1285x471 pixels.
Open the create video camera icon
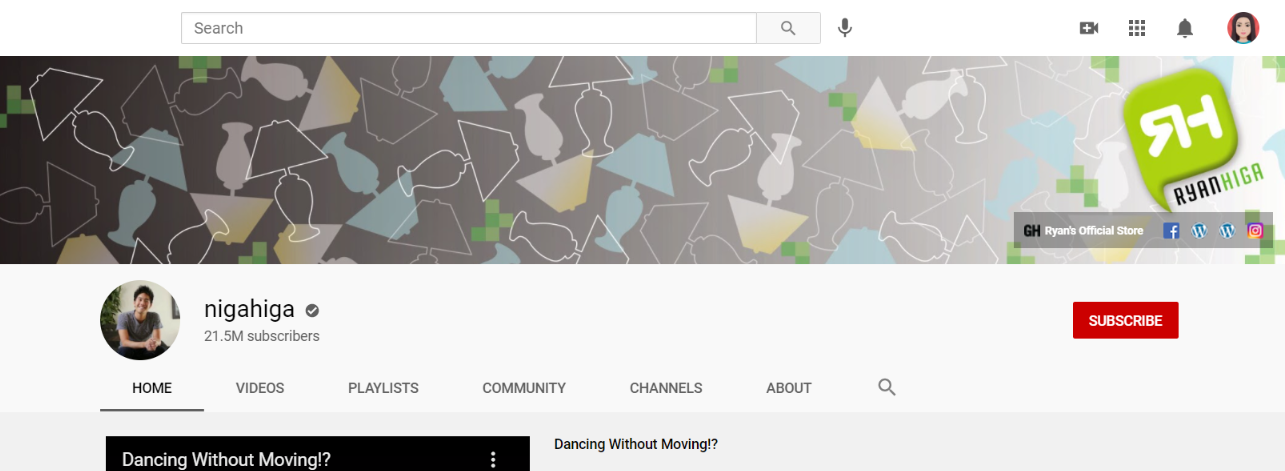1089,28
